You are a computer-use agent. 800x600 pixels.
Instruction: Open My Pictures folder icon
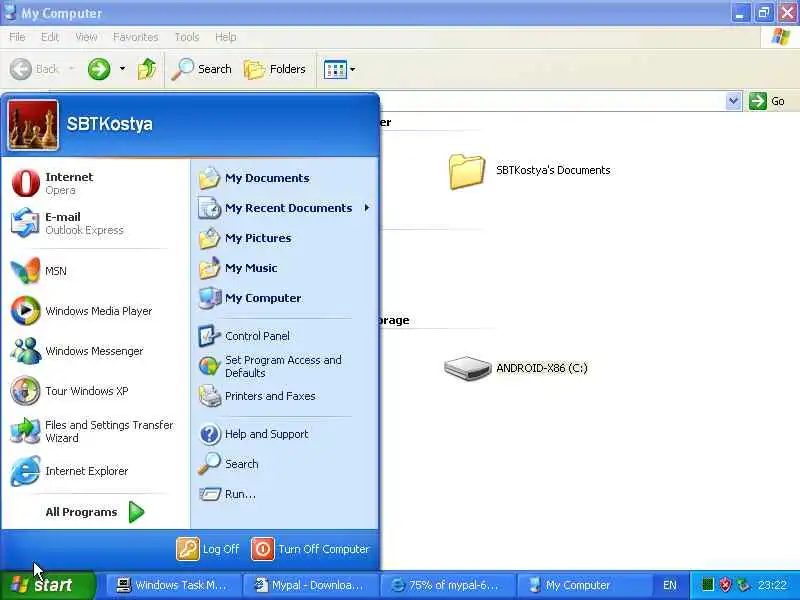pyautogui.click(x=209, y=238)
